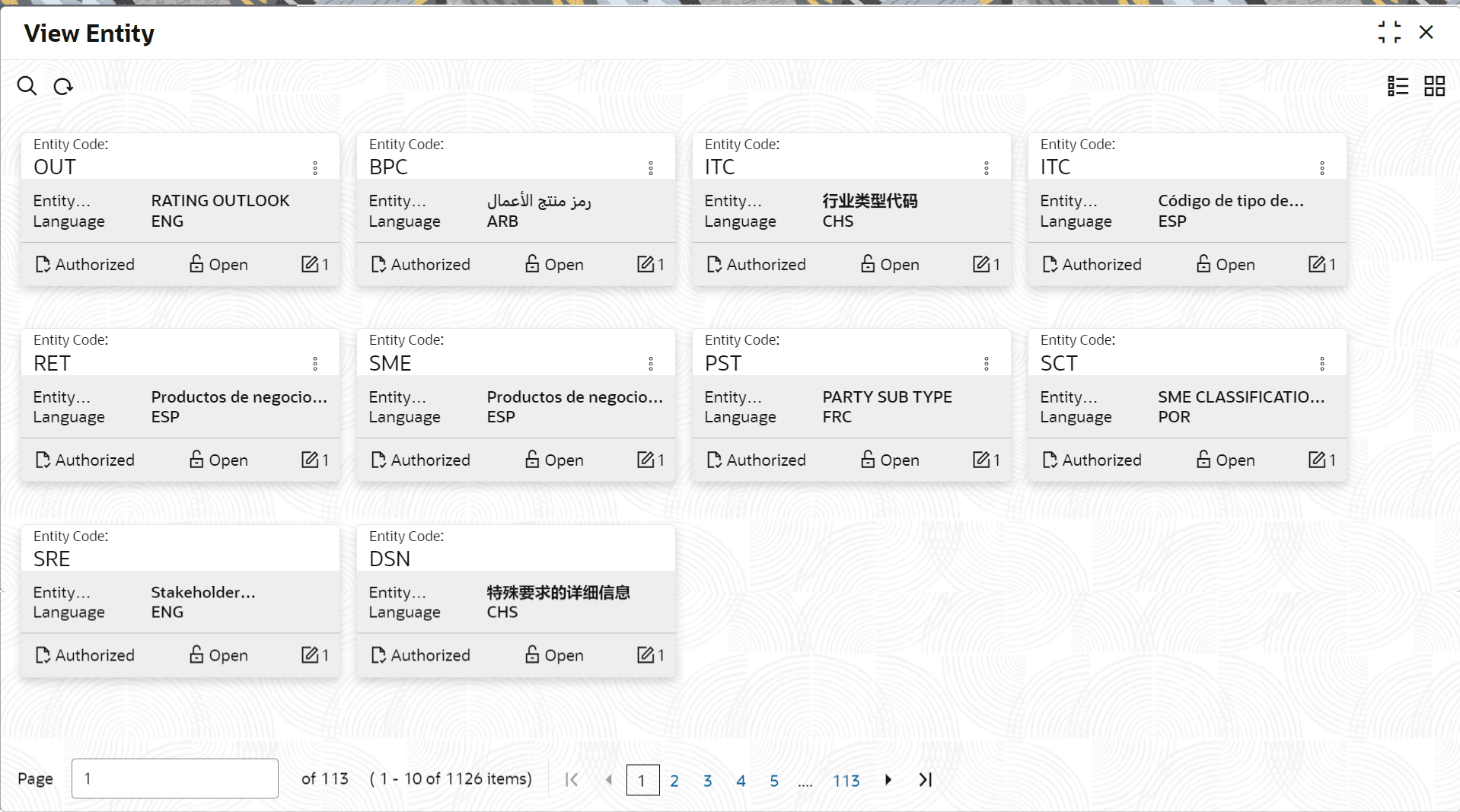Screen dimensions: 1460x812
Task: Click the Authorized document icon on OUT card
Action: [43, 264]
